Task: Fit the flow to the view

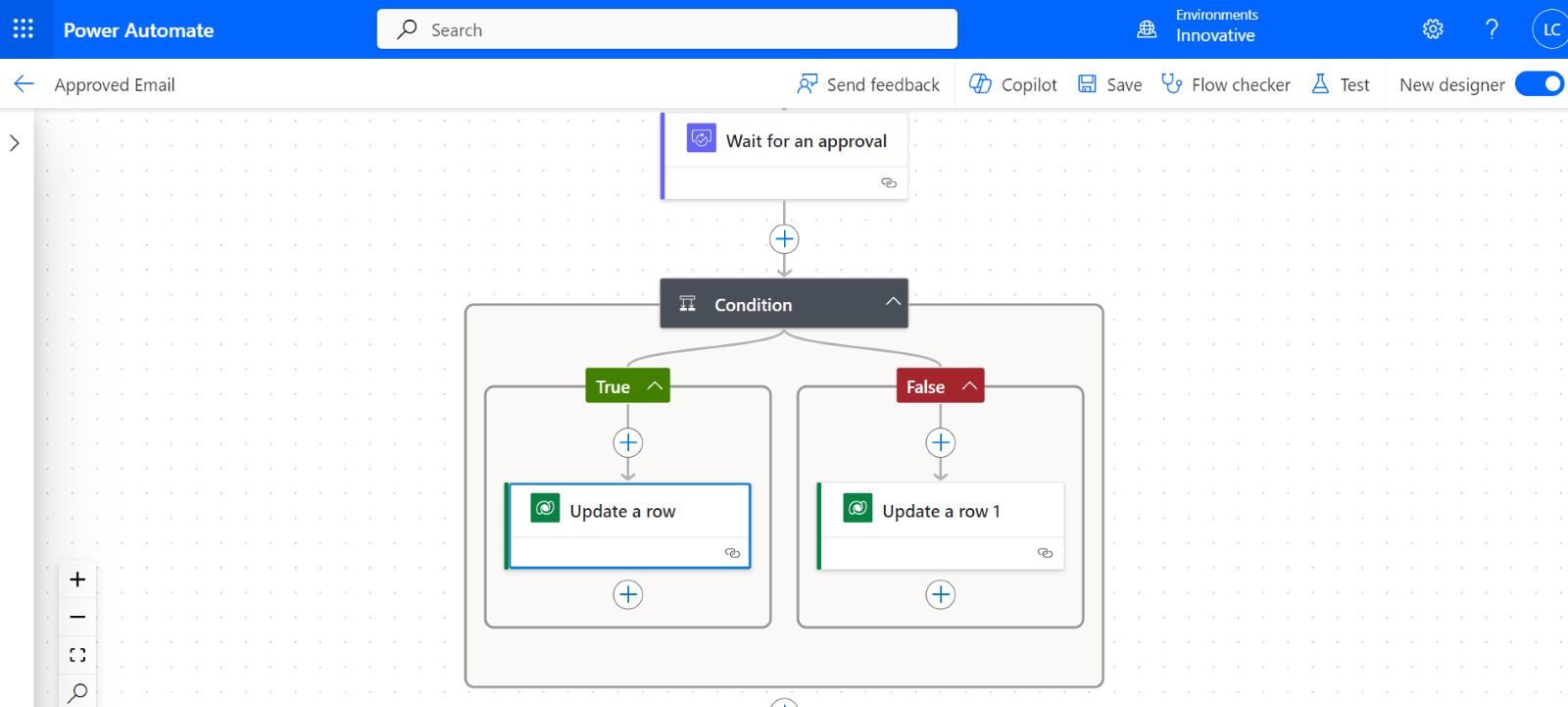Action: point(77,655)
